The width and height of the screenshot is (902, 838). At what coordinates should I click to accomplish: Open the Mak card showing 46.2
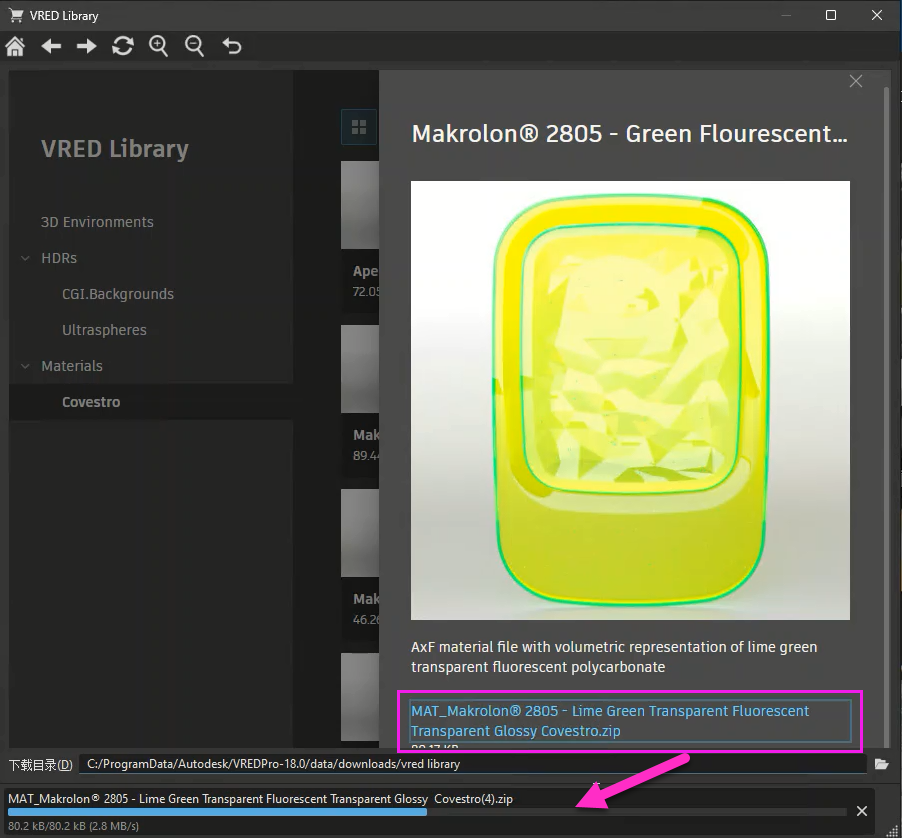pyautogui.click(x=360, y=564)
